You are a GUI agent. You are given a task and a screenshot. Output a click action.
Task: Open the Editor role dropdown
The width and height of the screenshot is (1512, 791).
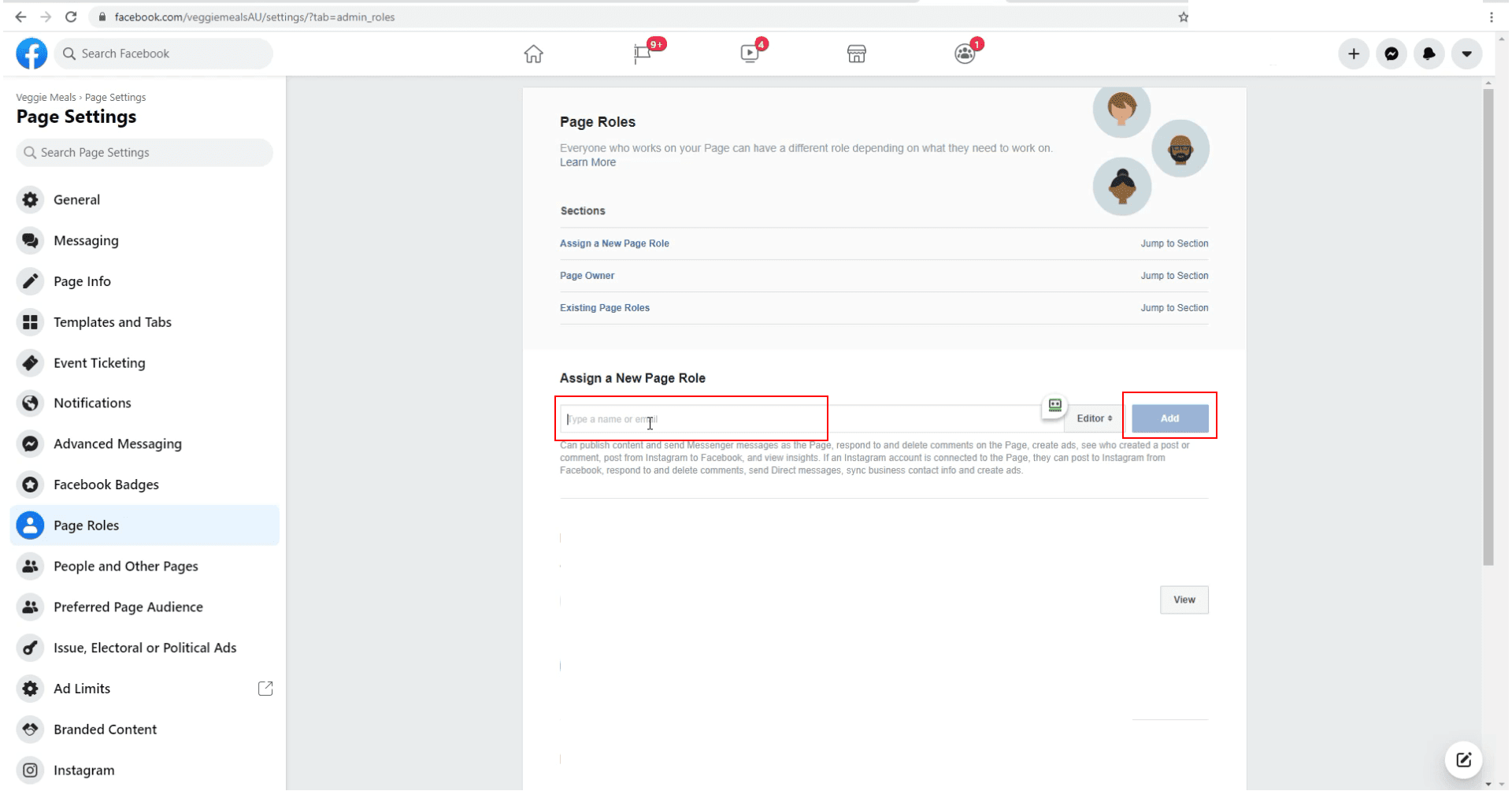tap(1094, 418)
